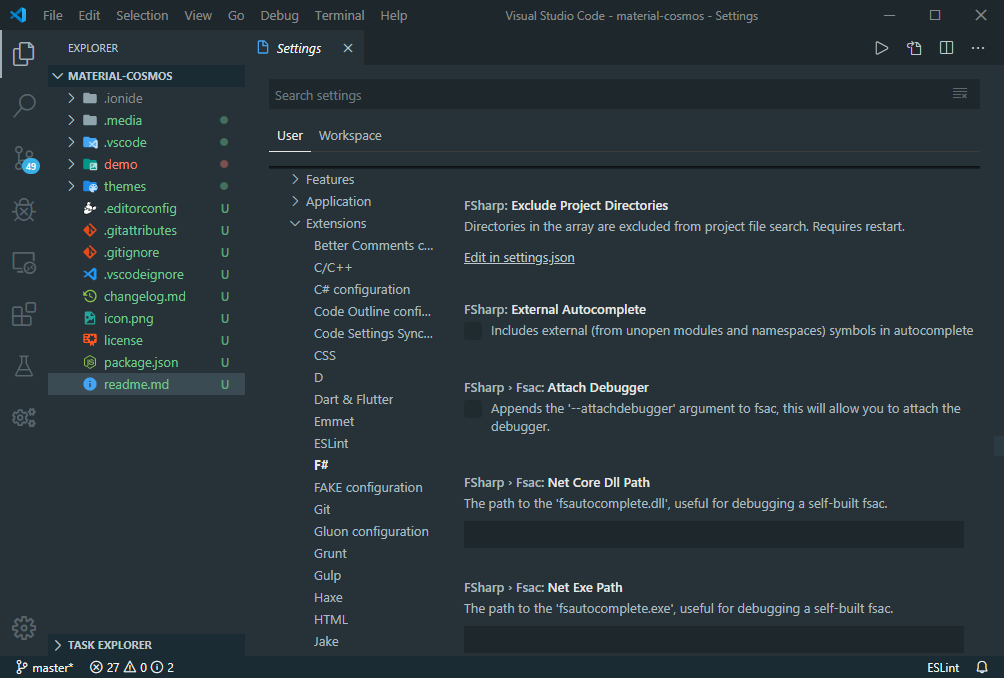Screen dimensions: 1004x678
Task: Open the Explorer view in activity bar
Action: tap(24, 54)
